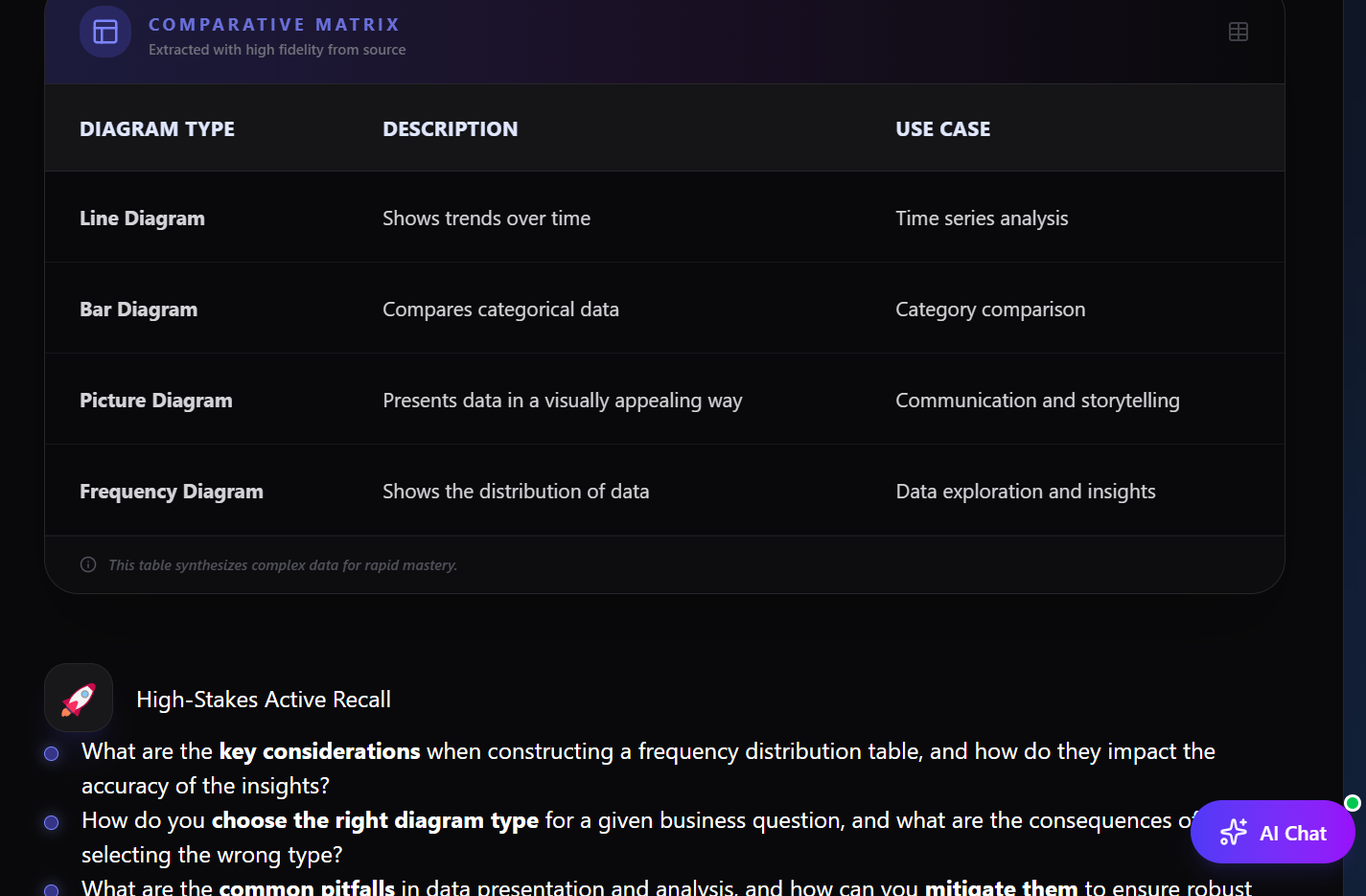Click the rocket icon next to High-Stakes Active Recall
Screen dimensions: 1366x896
point(78,698)
